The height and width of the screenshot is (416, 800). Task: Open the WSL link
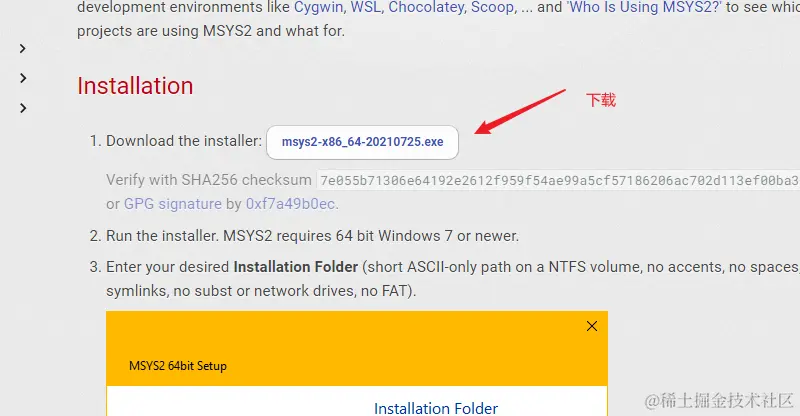click(x=365, y=7)
